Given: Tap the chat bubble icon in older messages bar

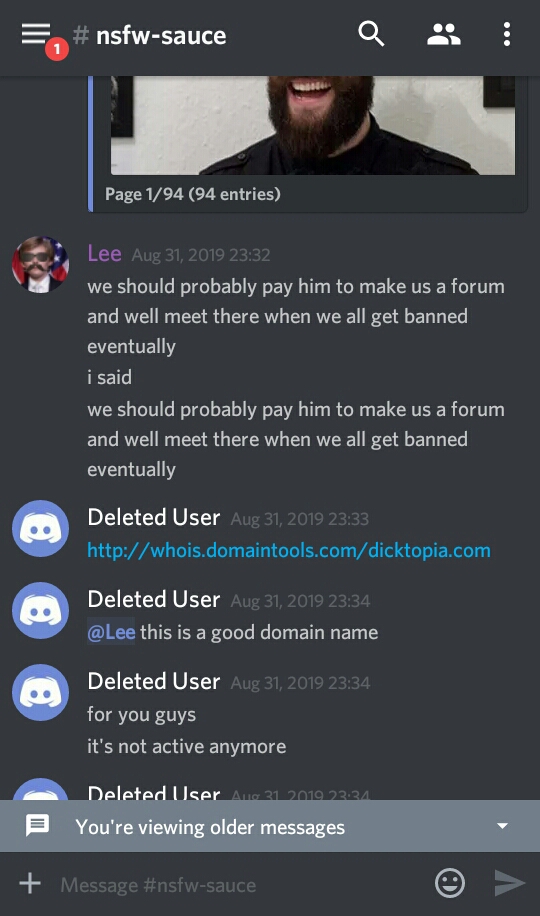Looking at the screenshot, I should pyautogui.click(x=37, y=825).
